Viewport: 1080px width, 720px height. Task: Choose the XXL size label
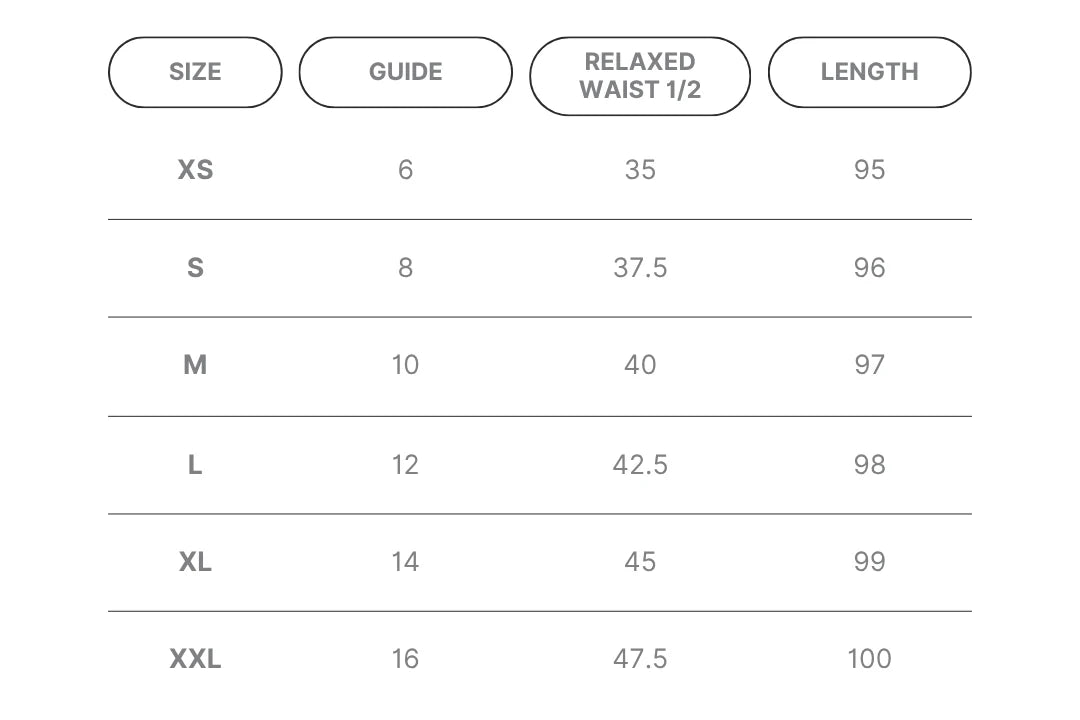pyautogui.click(x=196, y=659)
